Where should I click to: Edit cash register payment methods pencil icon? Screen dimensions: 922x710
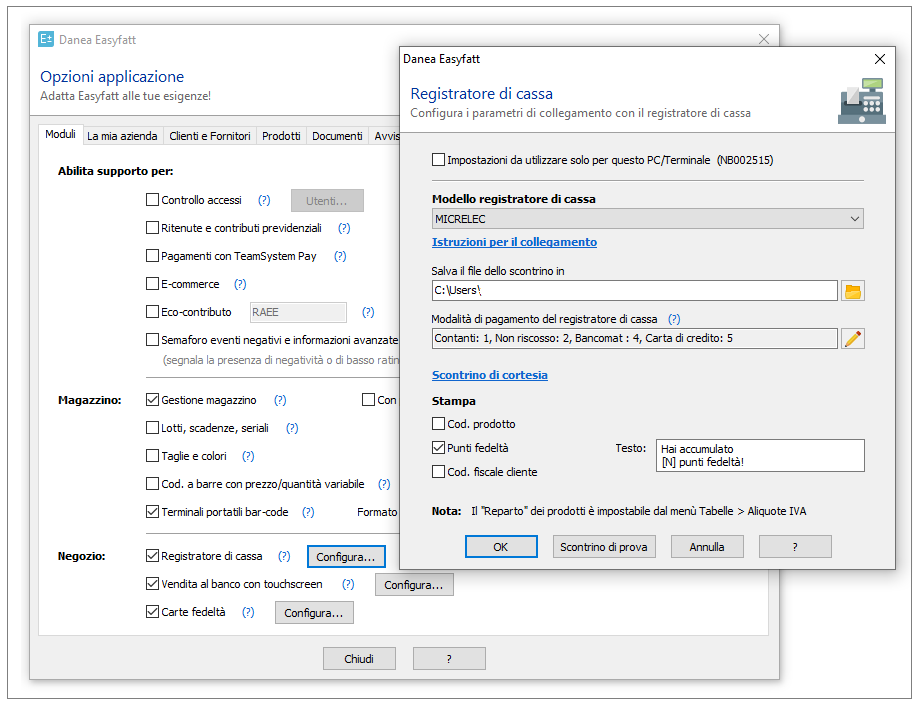coord(852,338)
